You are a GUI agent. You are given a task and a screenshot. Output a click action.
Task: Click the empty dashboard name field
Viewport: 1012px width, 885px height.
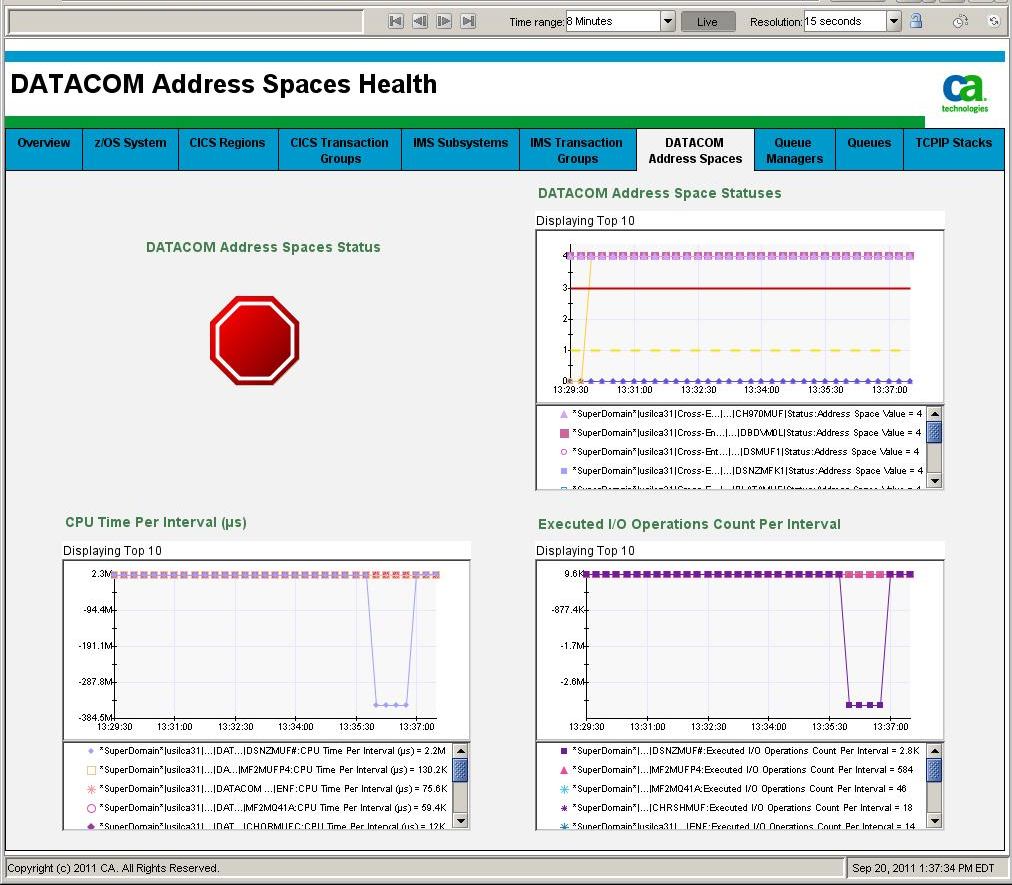[x=186, y=21]
